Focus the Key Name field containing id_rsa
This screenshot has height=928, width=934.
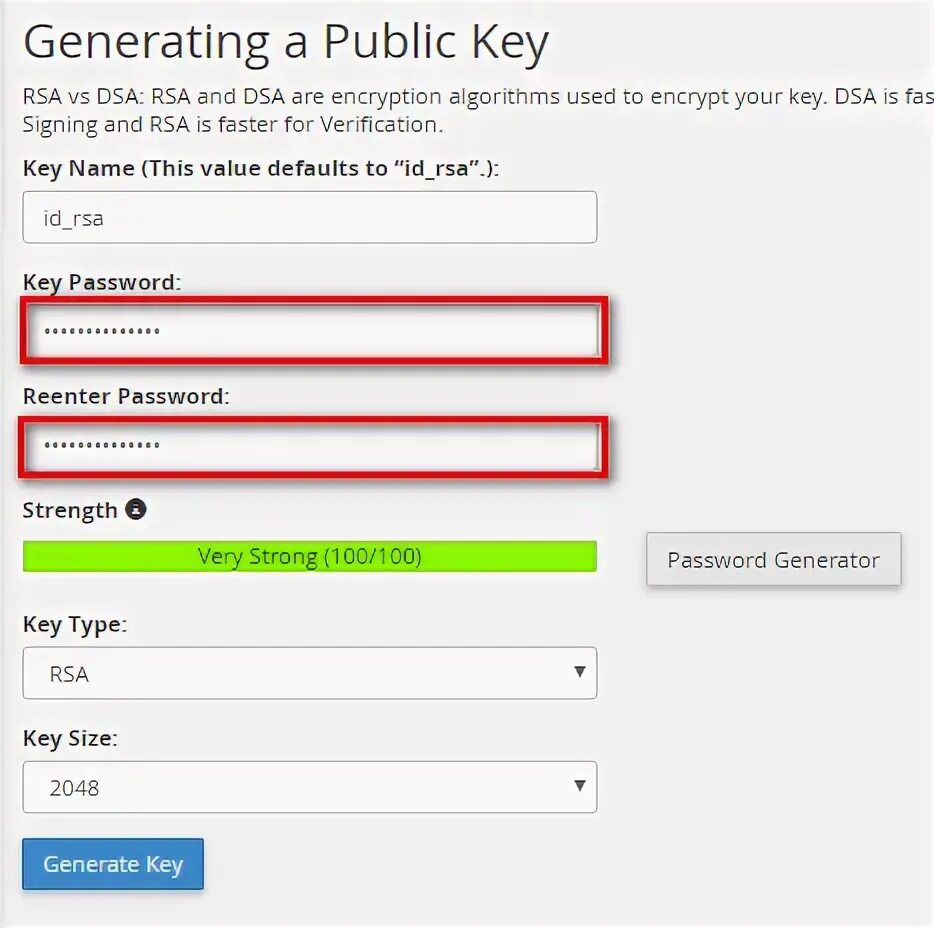coord(309,217)
